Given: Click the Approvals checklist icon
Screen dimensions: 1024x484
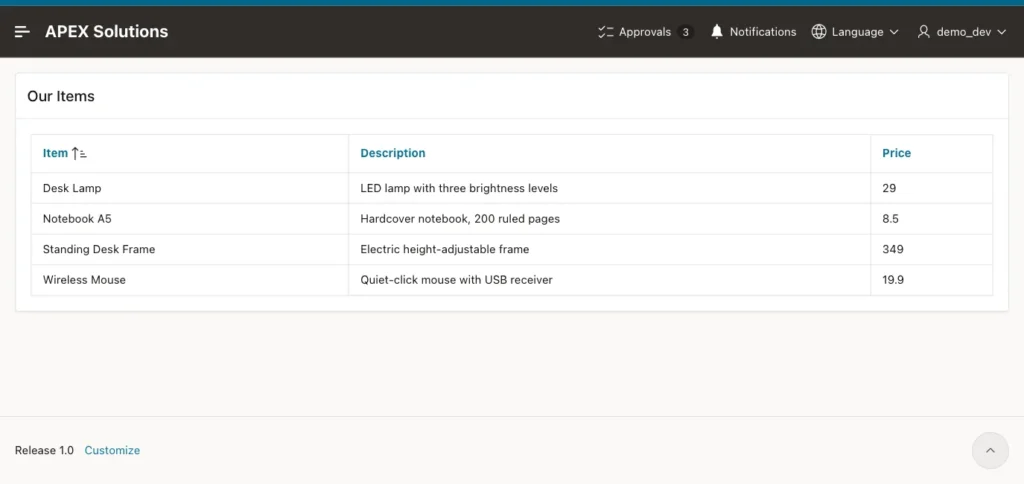Looking at the screenshot, I should click(x=605, y=31).
